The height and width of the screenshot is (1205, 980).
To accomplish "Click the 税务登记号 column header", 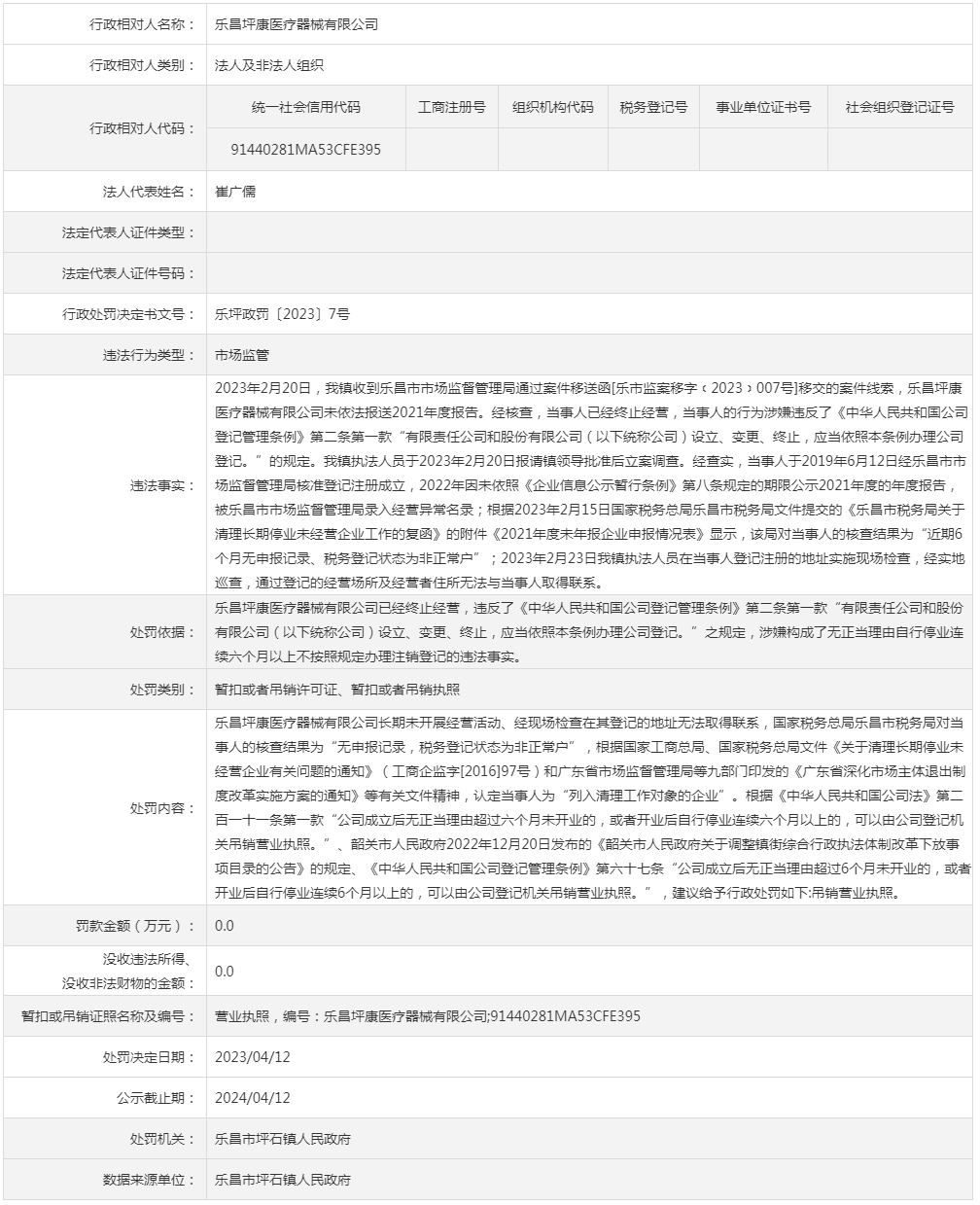I will [653, 107].
